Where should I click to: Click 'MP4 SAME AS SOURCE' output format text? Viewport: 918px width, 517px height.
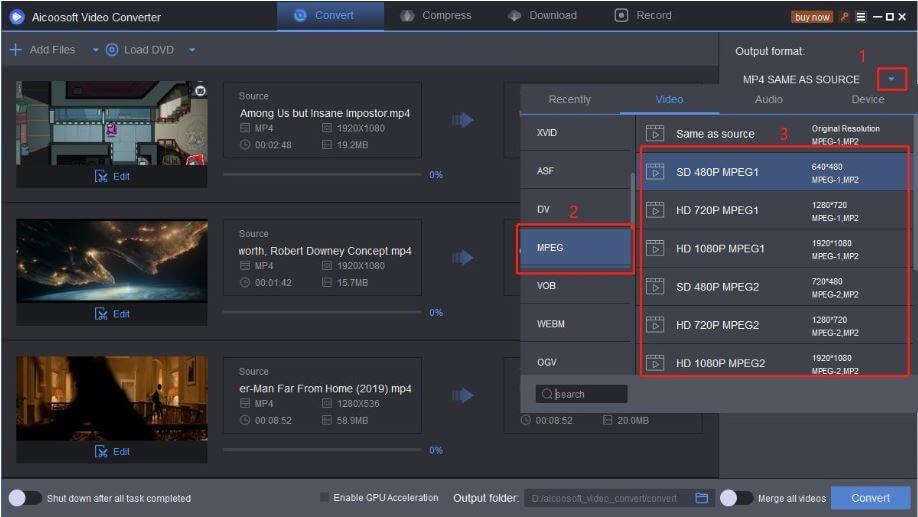[x=801, y=80]
